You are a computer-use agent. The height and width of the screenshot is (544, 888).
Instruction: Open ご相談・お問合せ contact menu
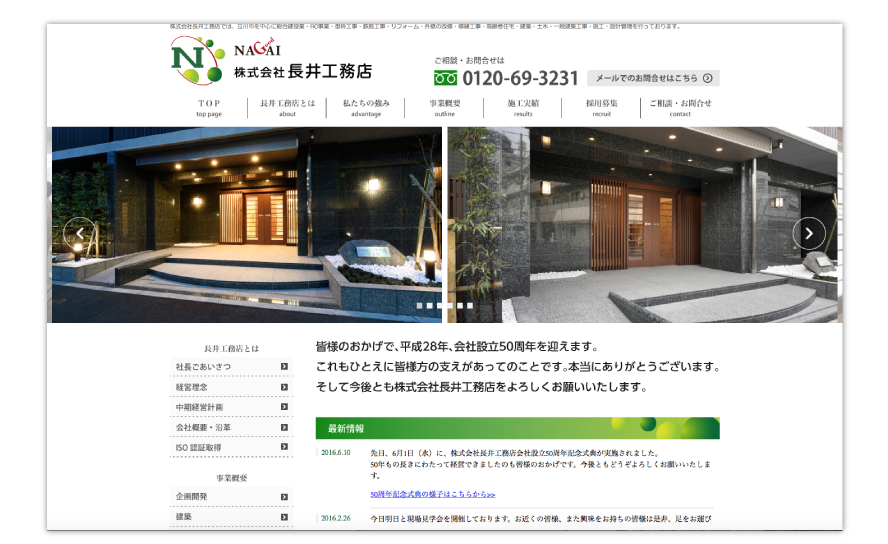point(680,108)
